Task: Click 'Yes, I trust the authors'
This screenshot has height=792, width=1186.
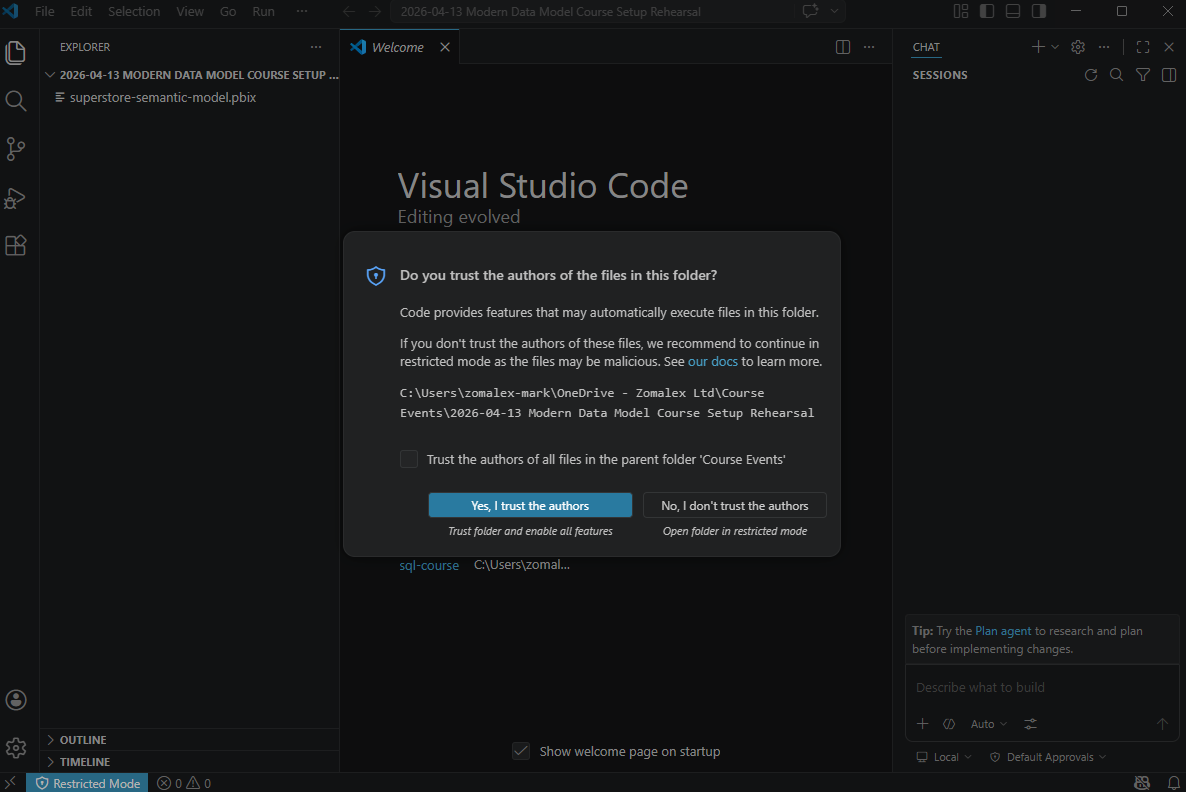Action: [530, 505]
